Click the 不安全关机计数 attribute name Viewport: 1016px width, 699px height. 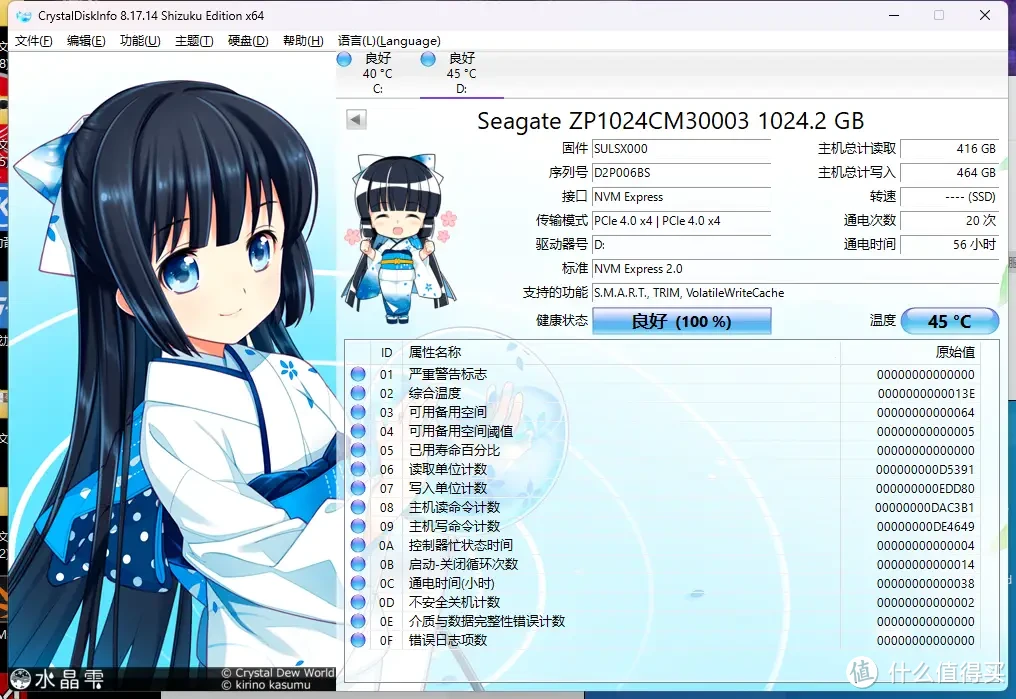pyautogui.click(x=454, y=602)
